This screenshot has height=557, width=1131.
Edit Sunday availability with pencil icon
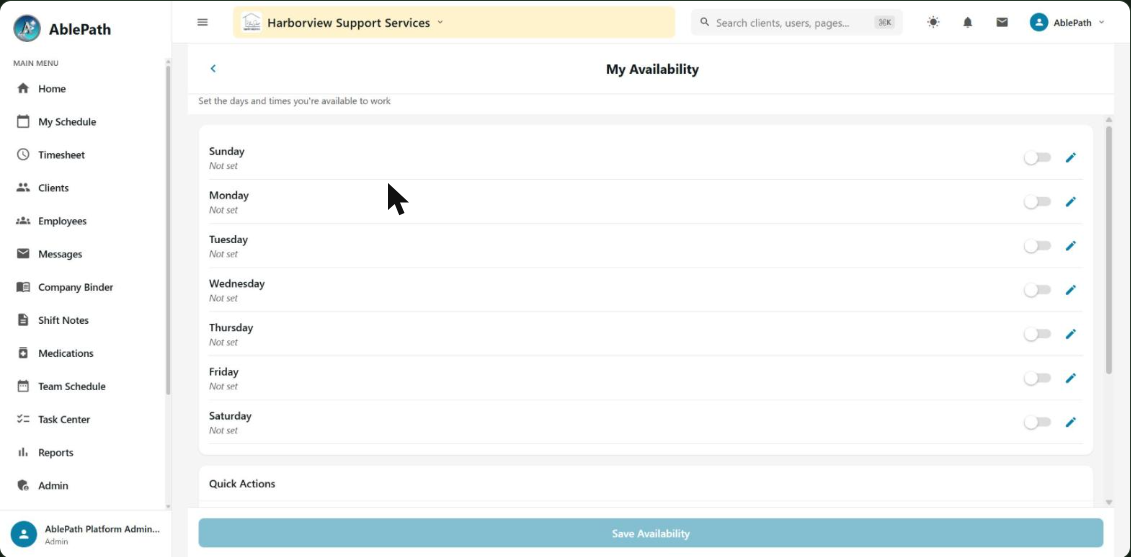[1070, 157]
